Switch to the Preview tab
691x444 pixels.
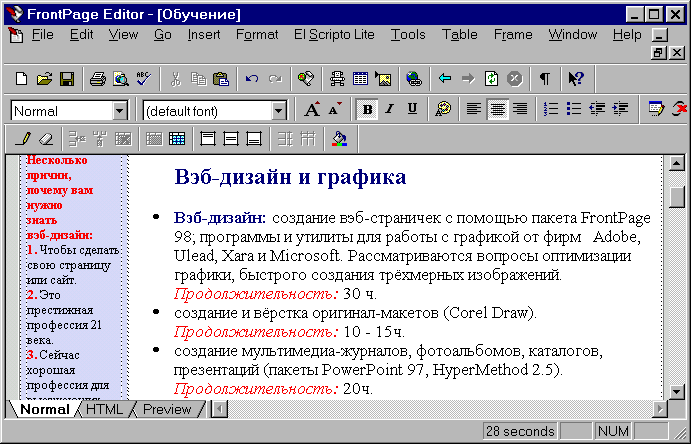click(167, 409)
